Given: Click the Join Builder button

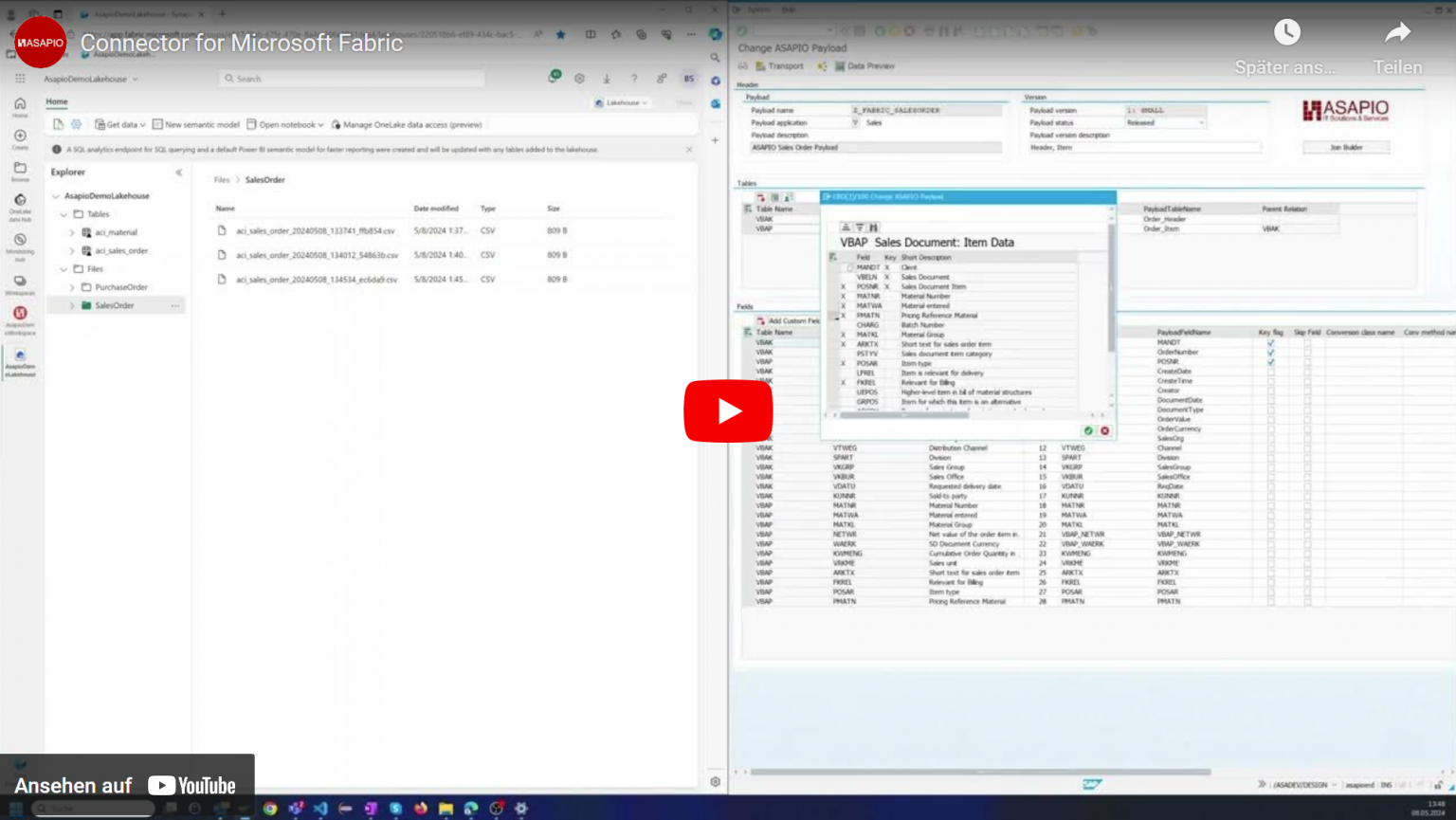Looking at the screenshot, I should coord(1345,147).
